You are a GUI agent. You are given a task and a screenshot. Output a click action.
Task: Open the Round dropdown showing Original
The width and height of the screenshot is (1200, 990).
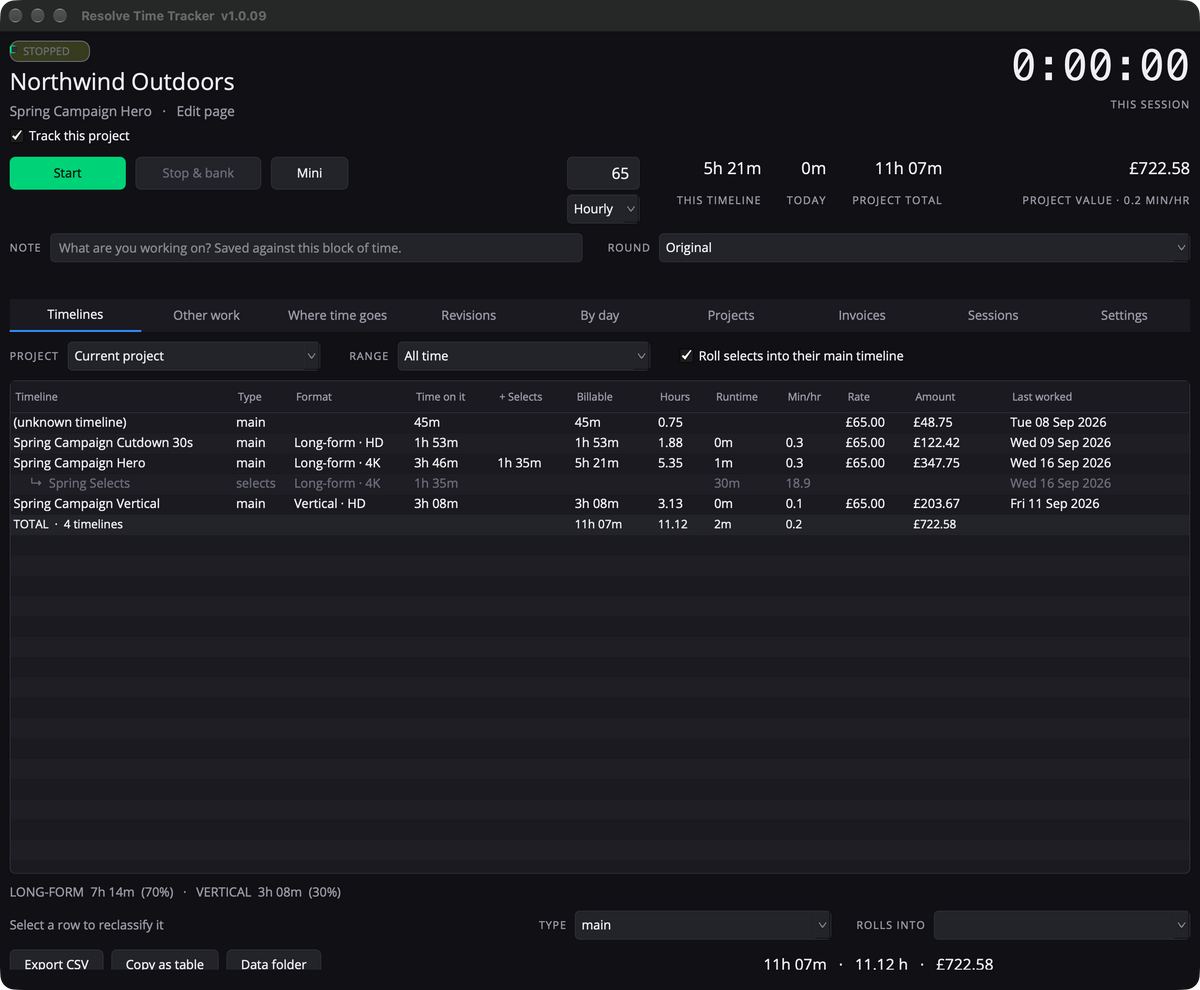pos(924,248)
